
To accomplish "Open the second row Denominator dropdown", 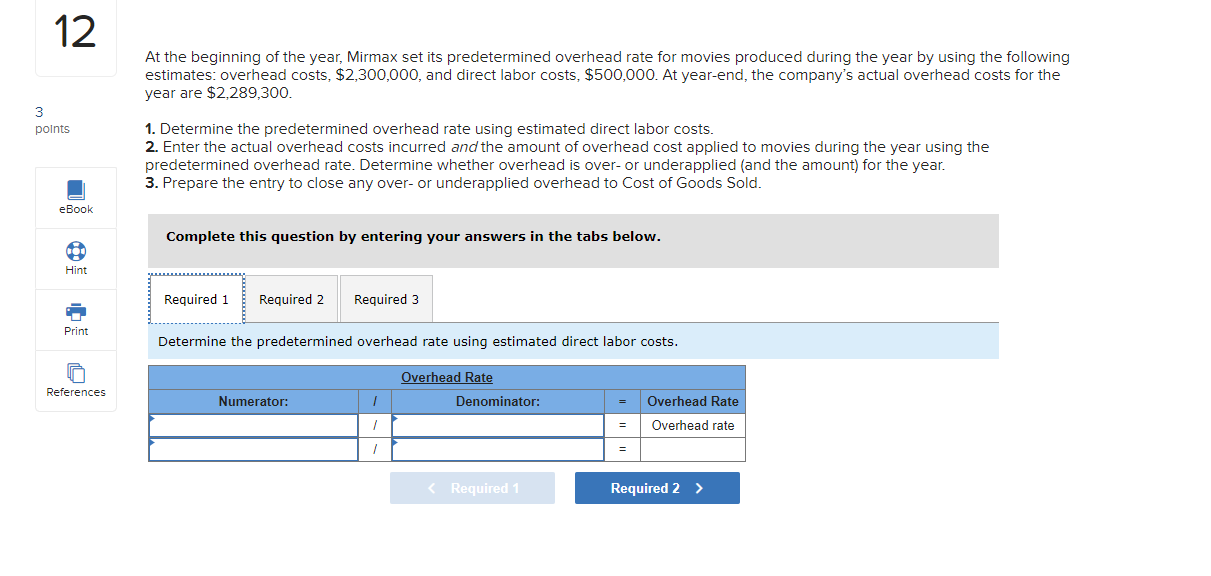I will click(497, 448).
